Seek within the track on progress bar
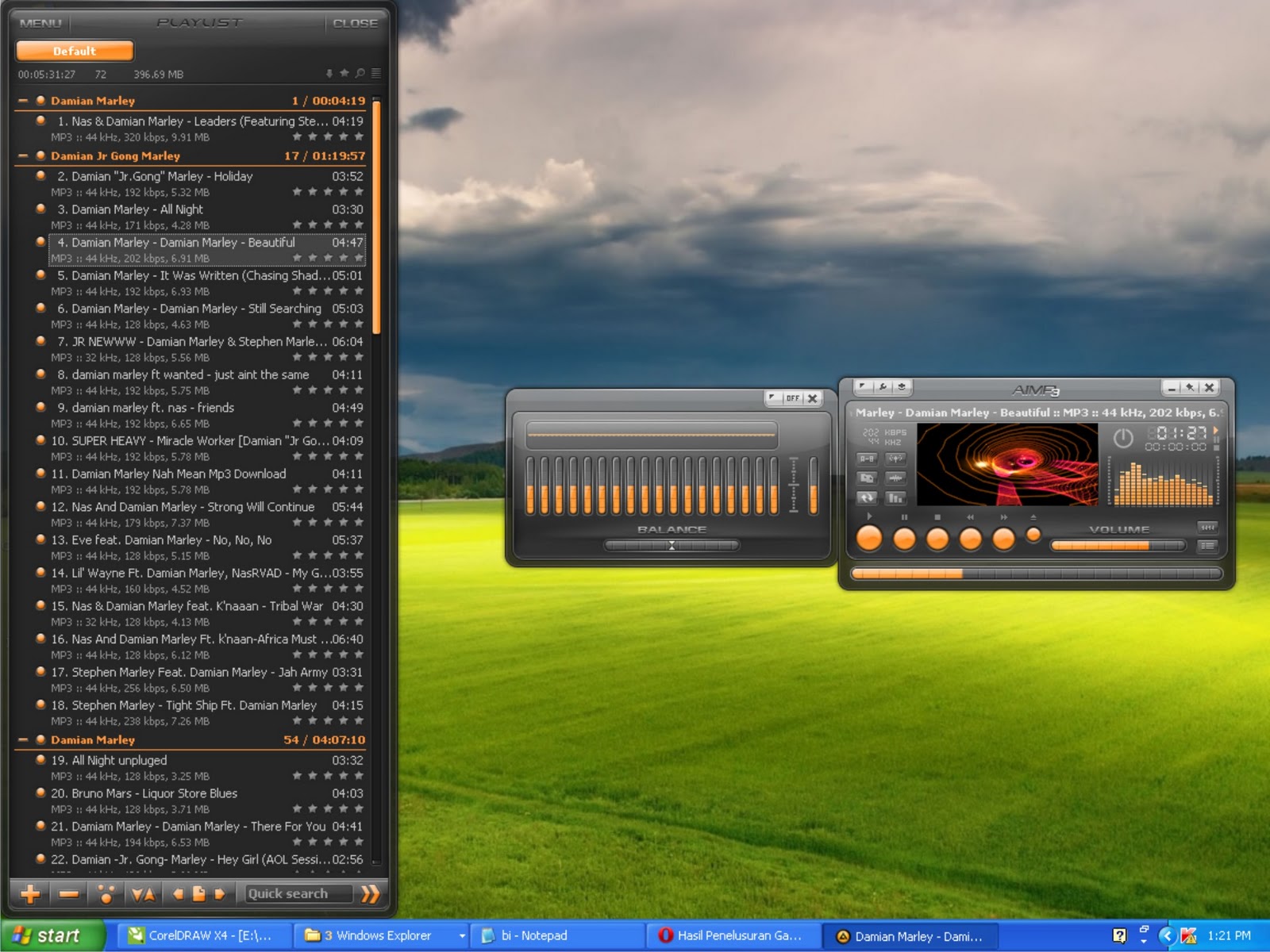1270x952 pixels. coord(1036,574)
